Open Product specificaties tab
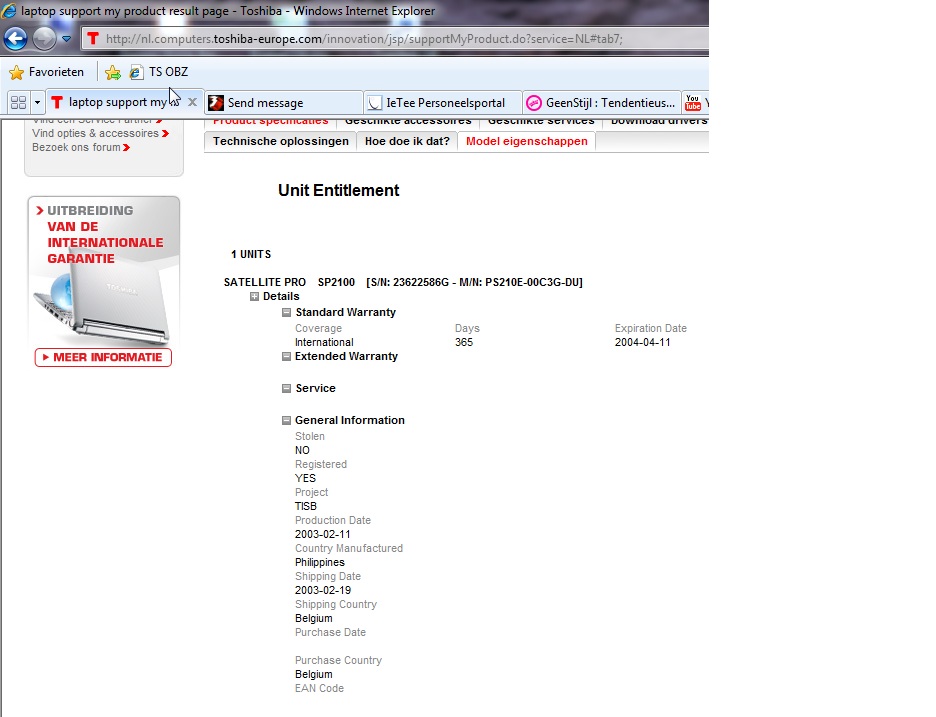 tap(270, 122)
